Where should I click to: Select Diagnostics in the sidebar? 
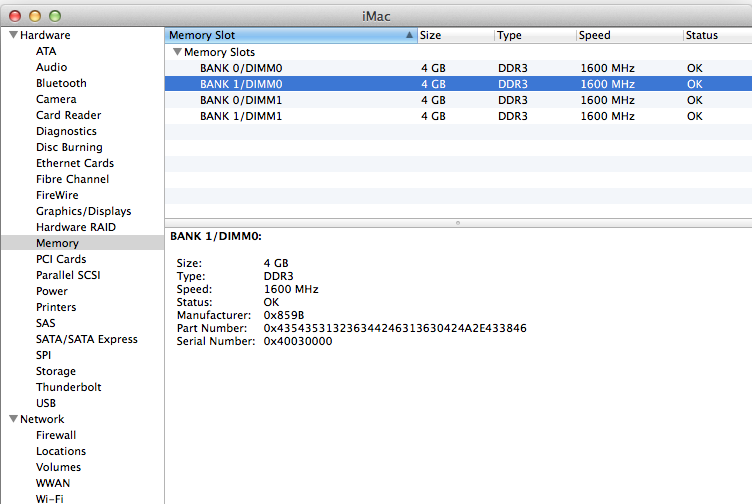tap(66, 131)
